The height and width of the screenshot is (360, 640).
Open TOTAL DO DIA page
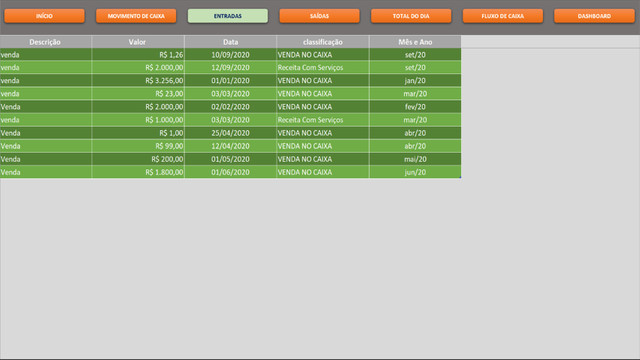pos(411,16)
